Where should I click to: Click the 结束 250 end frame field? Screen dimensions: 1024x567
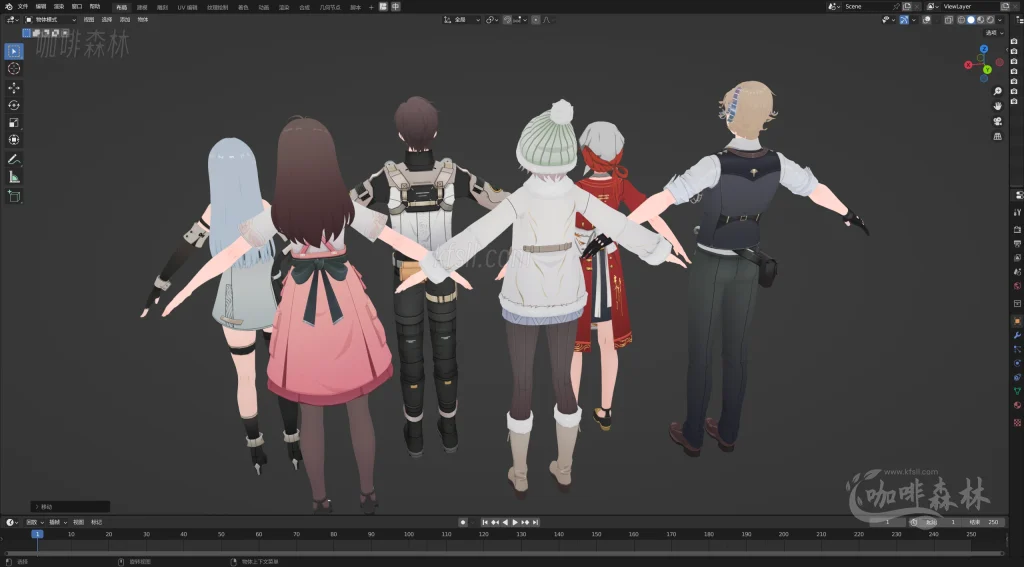984,522
